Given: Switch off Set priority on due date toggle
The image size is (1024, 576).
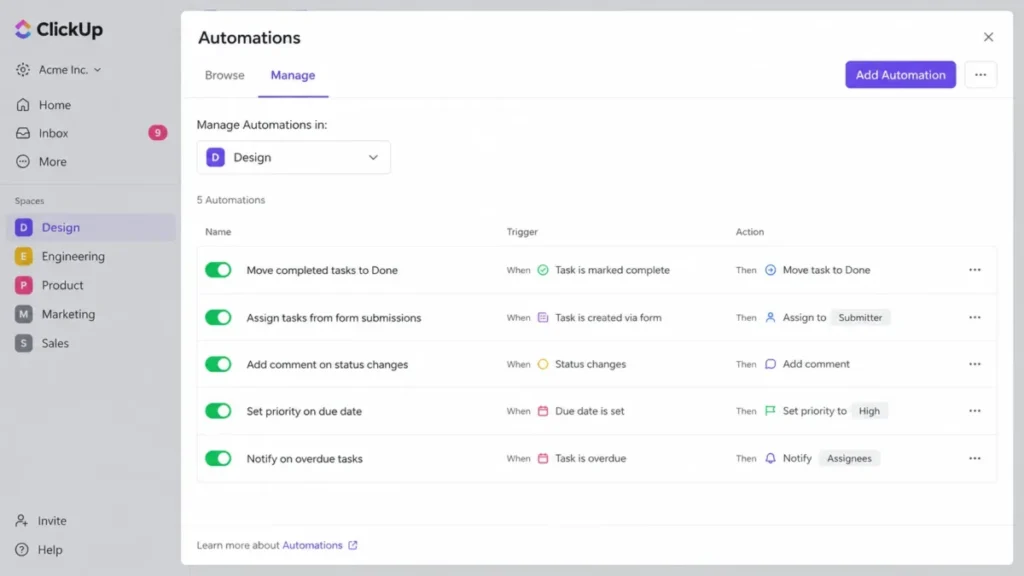Looking at the screenshot, I should pyautogui.click(x=218, y=411).
